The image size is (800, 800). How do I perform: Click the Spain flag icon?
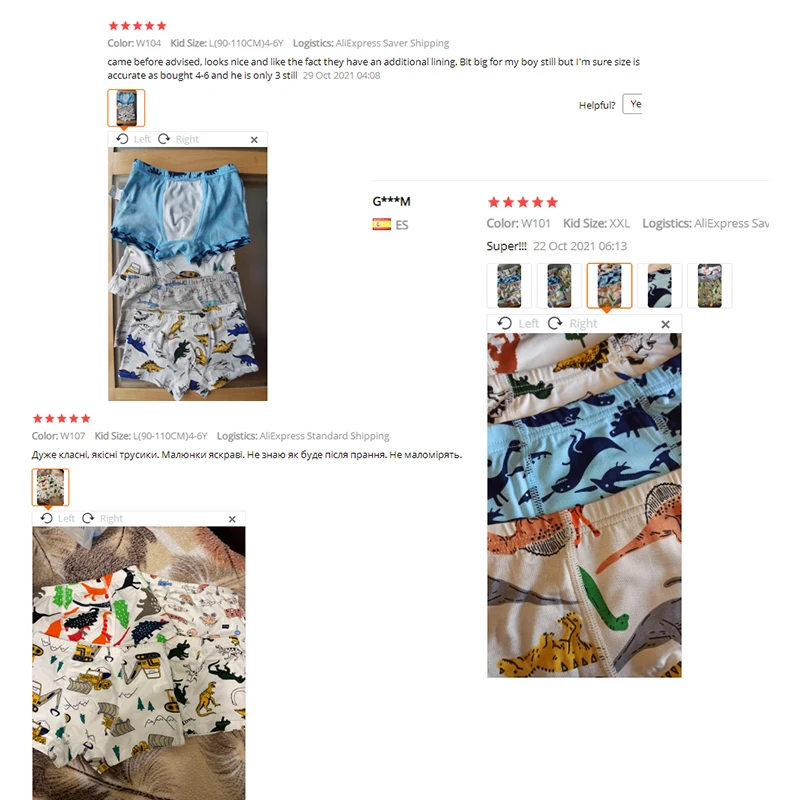[382, 224]
